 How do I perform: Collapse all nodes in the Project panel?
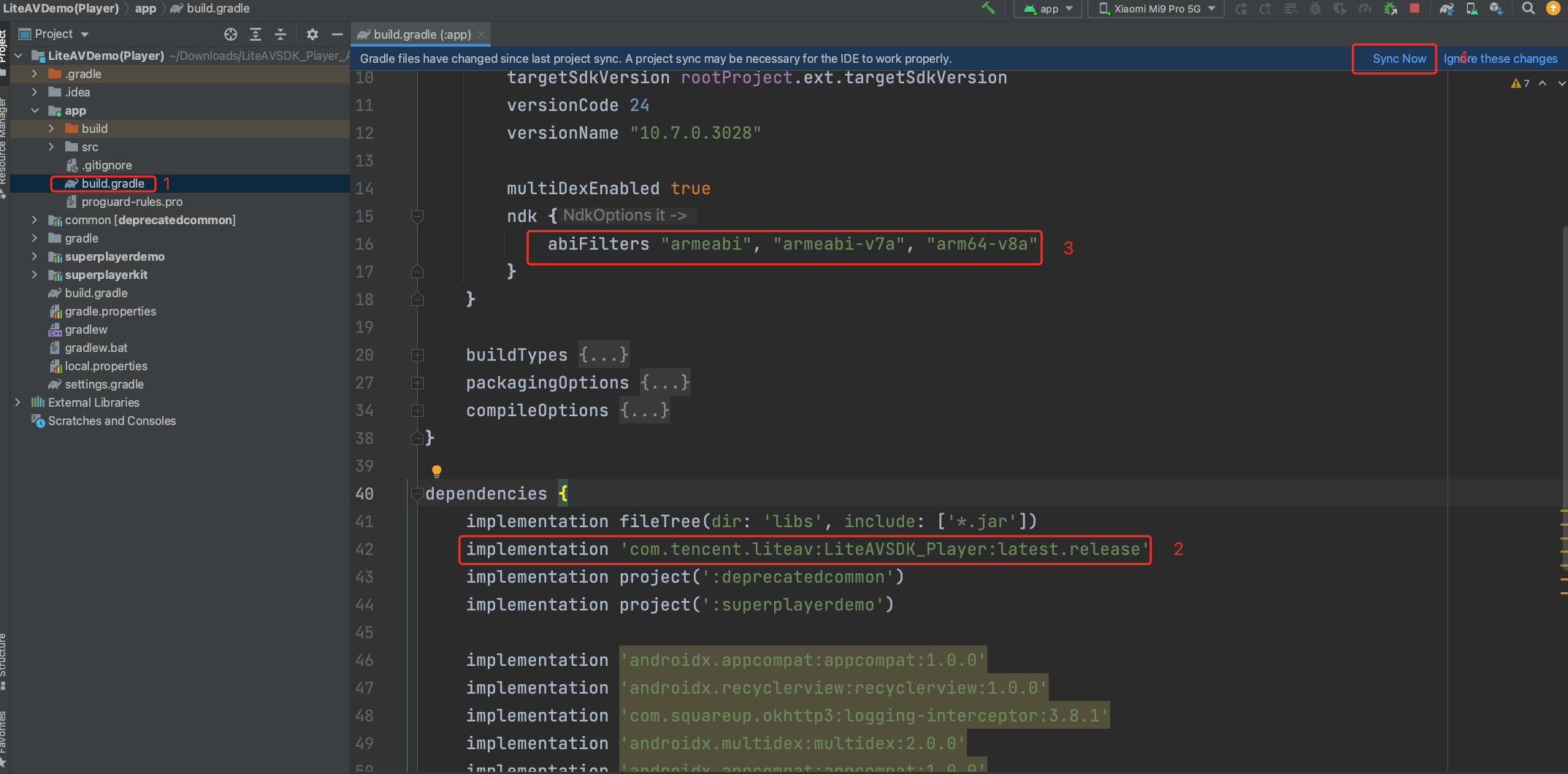tap(280, 34)
